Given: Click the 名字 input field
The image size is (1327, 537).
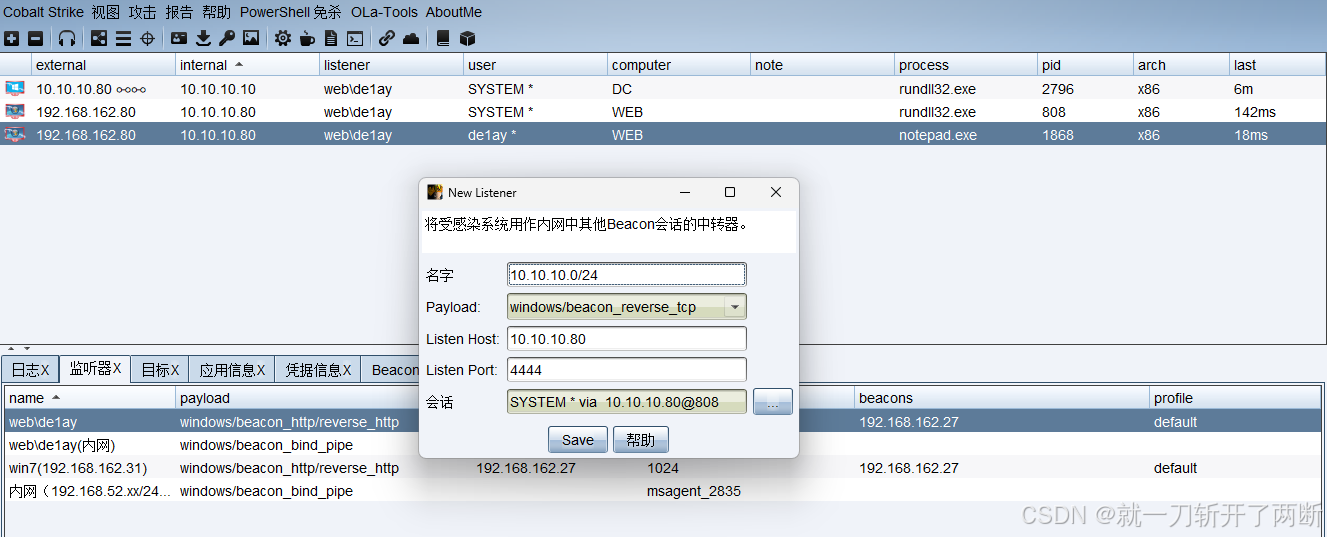Looking at the screenshot, I should coord(627,274).
